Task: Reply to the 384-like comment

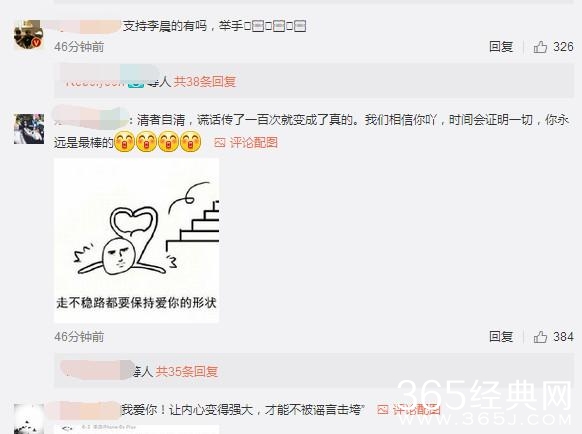Action: pyautogui.click(x=501, y=337)
